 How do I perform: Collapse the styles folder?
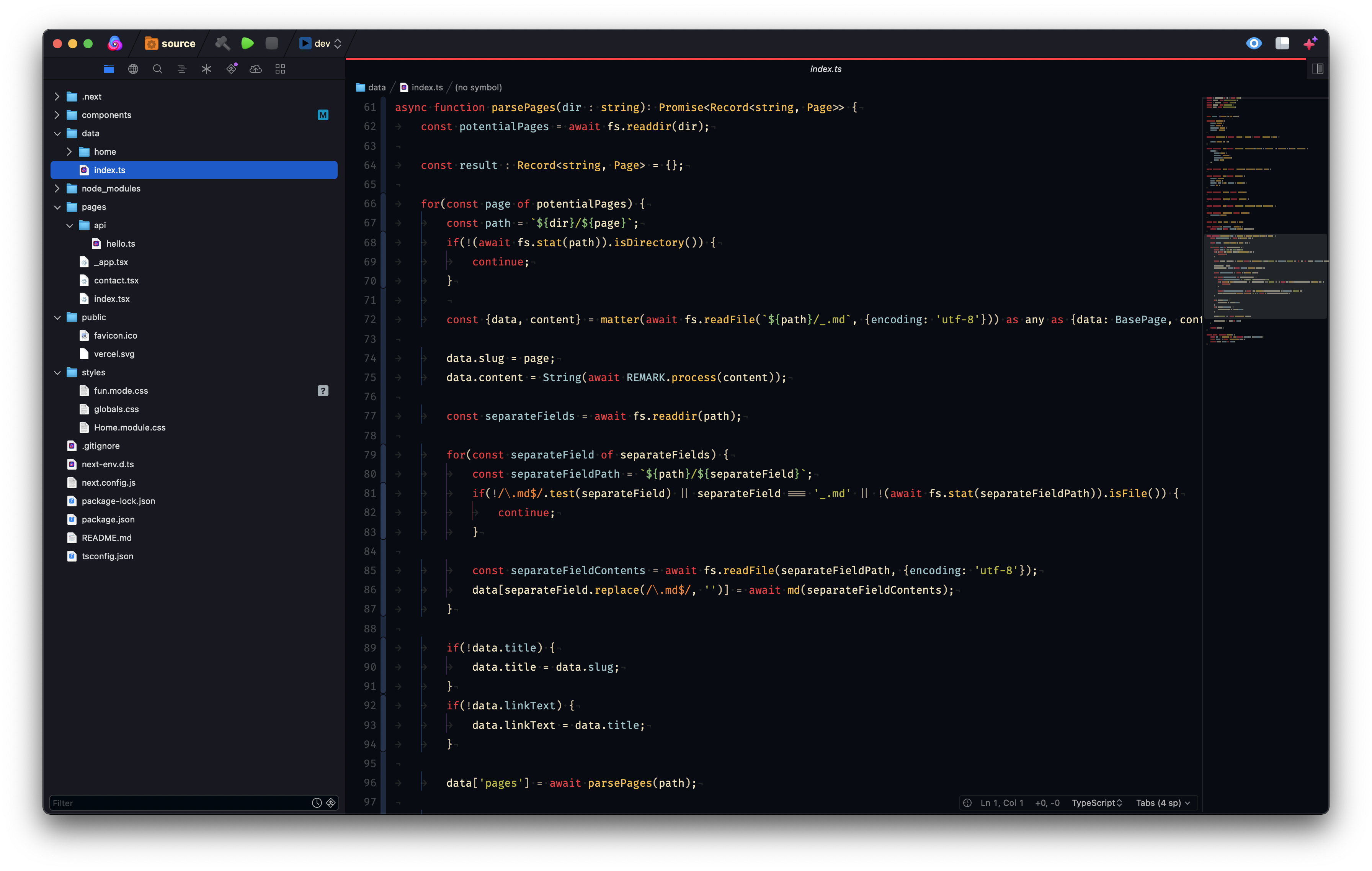[x=57, y=373]
